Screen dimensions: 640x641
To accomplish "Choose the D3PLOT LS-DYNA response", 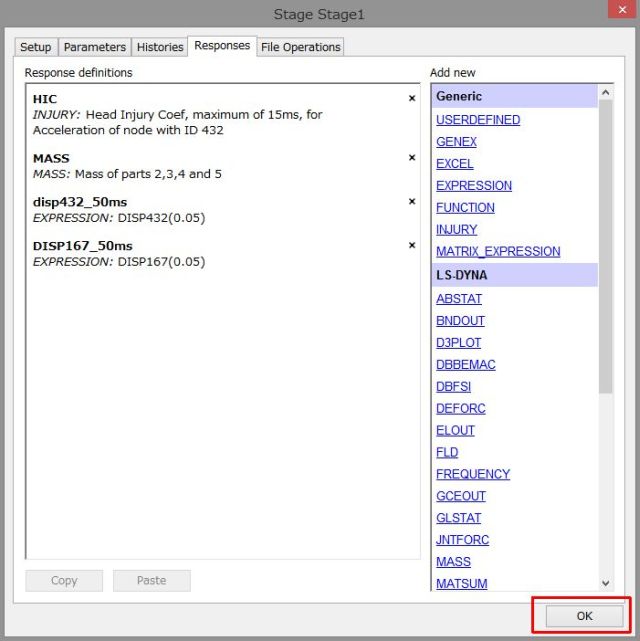I will pyautogui.click(x=459, y=343).
